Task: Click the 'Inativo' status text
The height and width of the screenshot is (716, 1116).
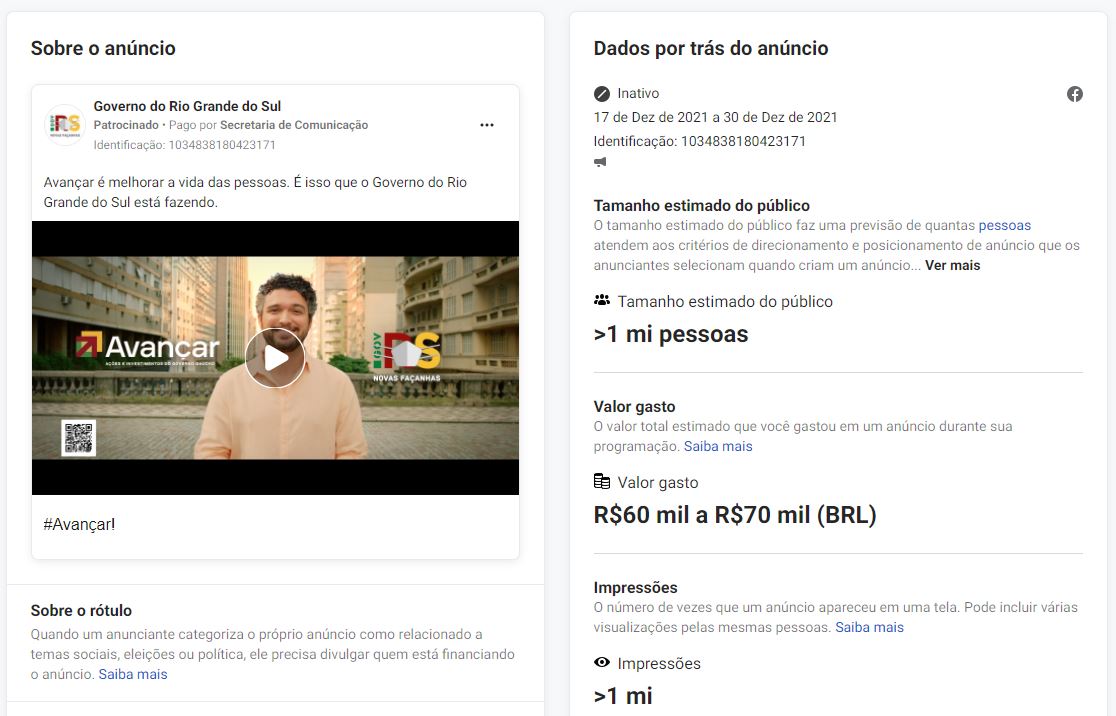Action: click(x=638, y=94)
